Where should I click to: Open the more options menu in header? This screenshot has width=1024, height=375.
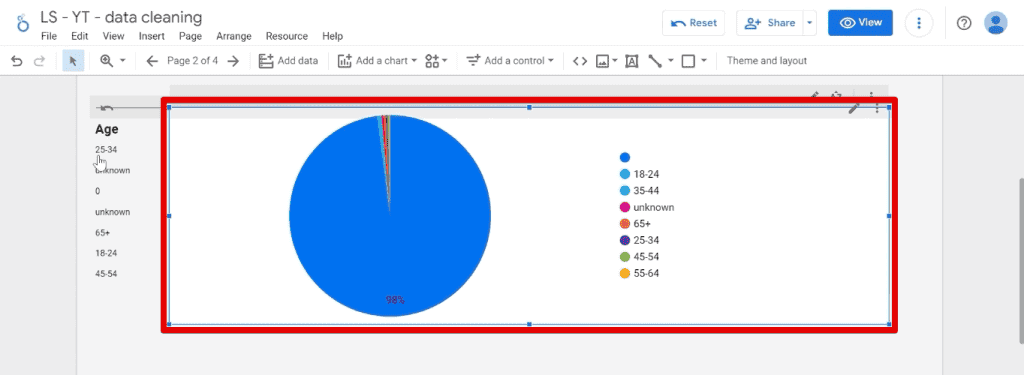click(919, 23)
